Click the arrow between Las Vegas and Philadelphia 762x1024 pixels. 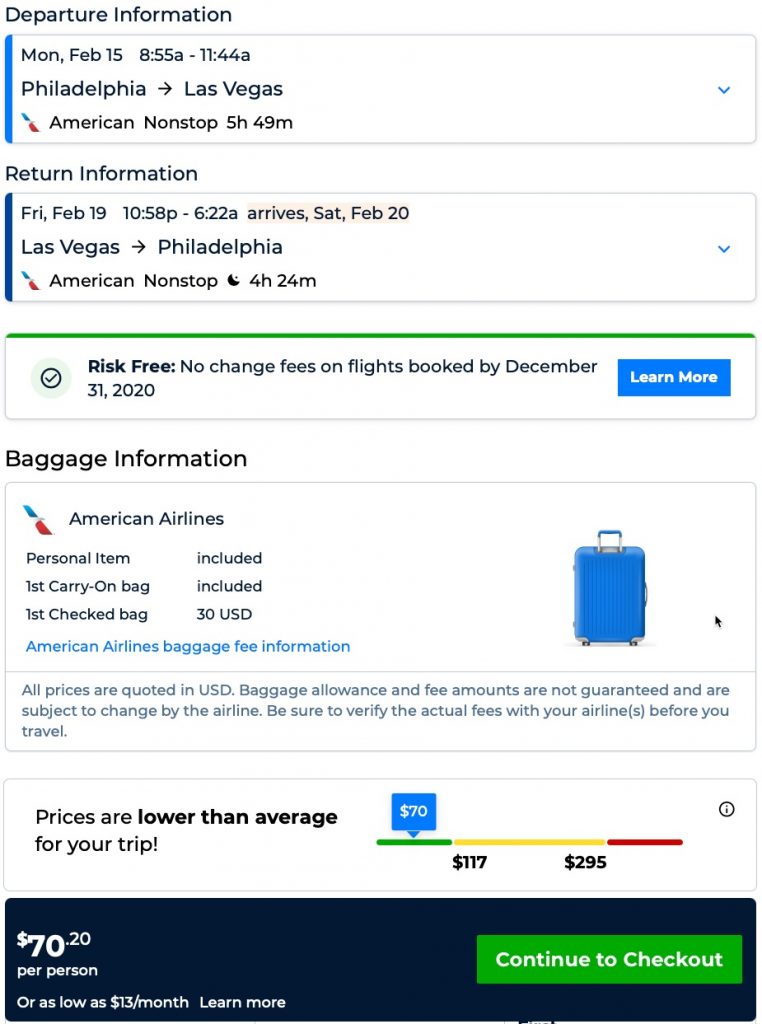(139, 247)
